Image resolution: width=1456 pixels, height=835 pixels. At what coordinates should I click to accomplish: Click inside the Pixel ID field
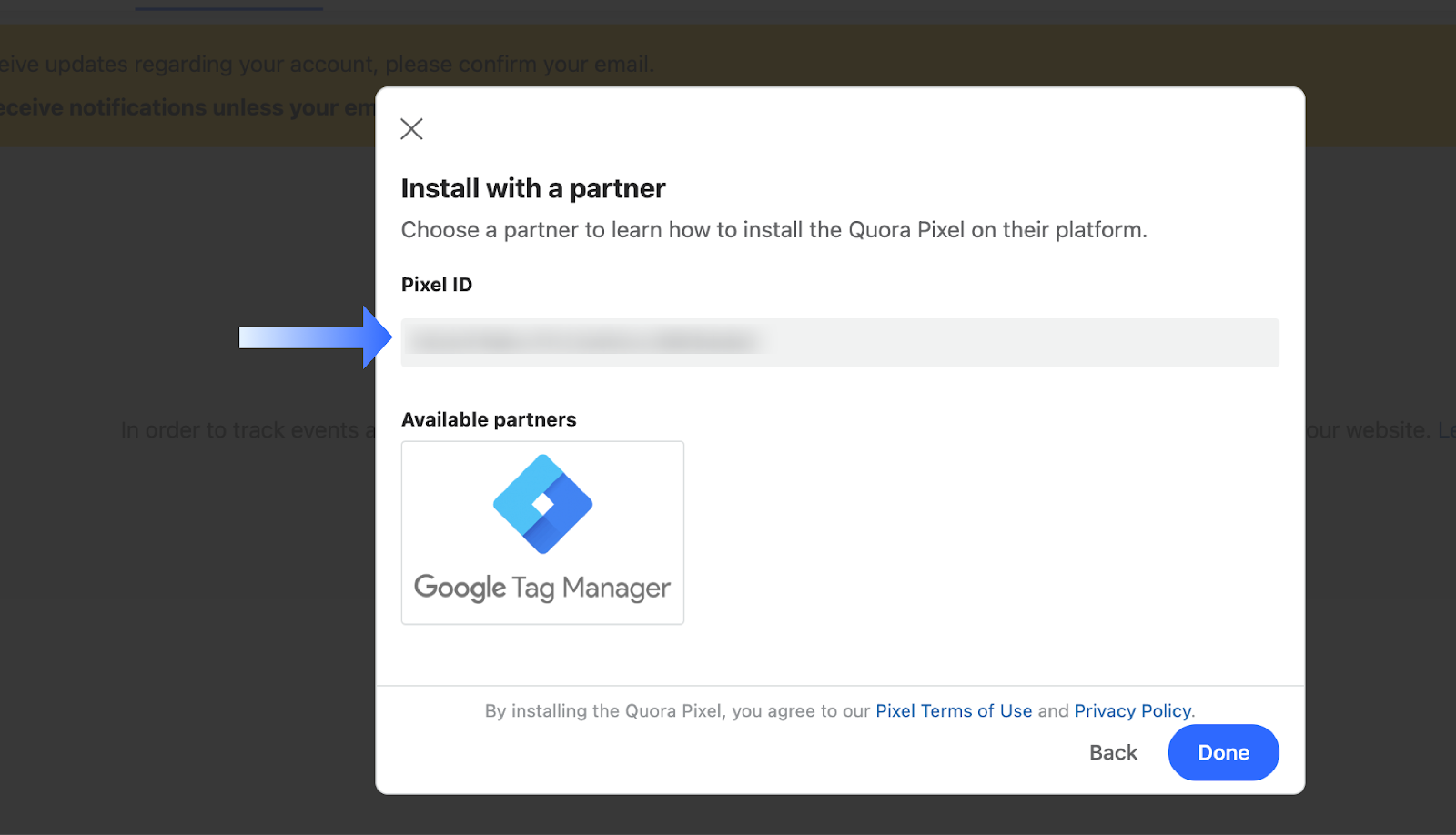pos(839,342)
